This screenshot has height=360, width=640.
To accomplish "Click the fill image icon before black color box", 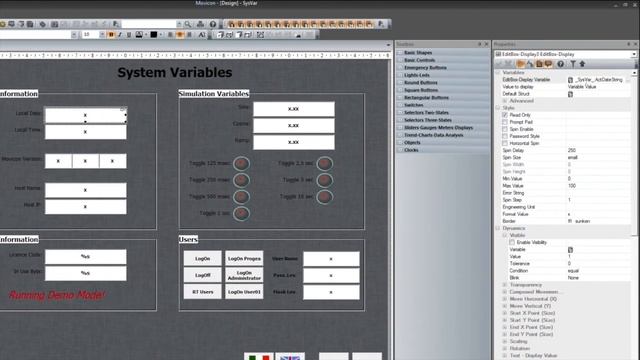I will pyautogui.click(x=139, y=35).
